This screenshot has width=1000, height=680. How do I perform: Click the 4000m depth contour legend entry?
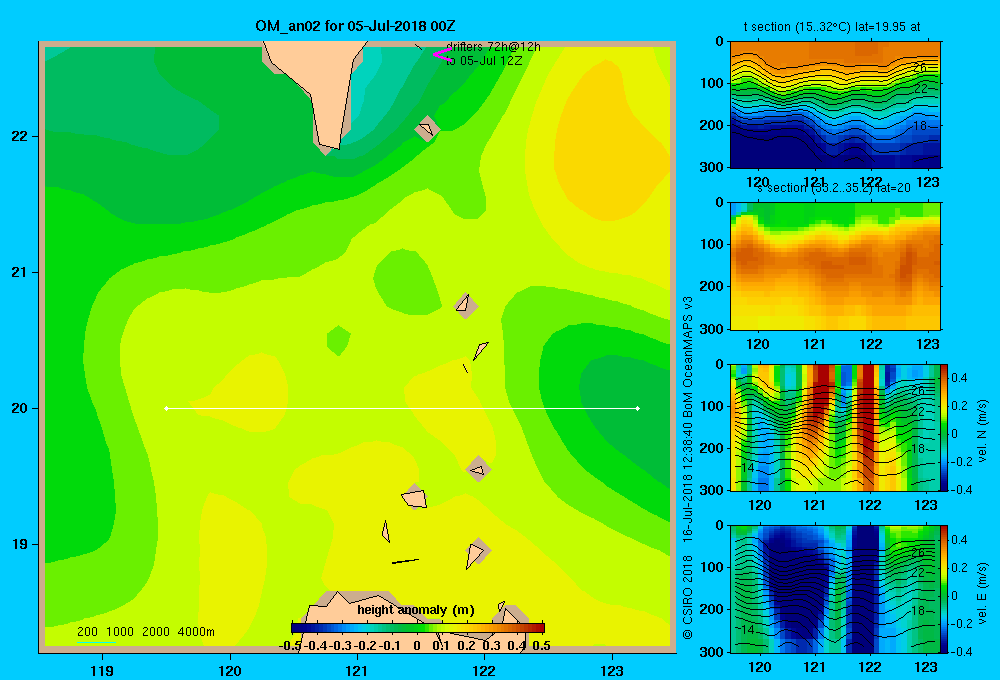tap(196, 632)
